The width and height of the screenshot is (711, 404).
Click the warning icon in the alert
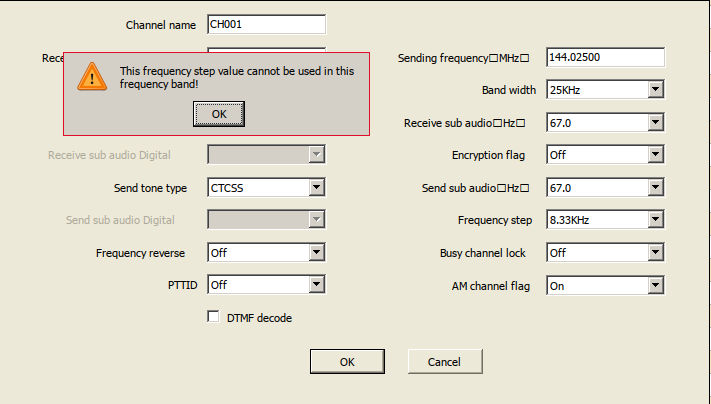(x=92, y=76)
